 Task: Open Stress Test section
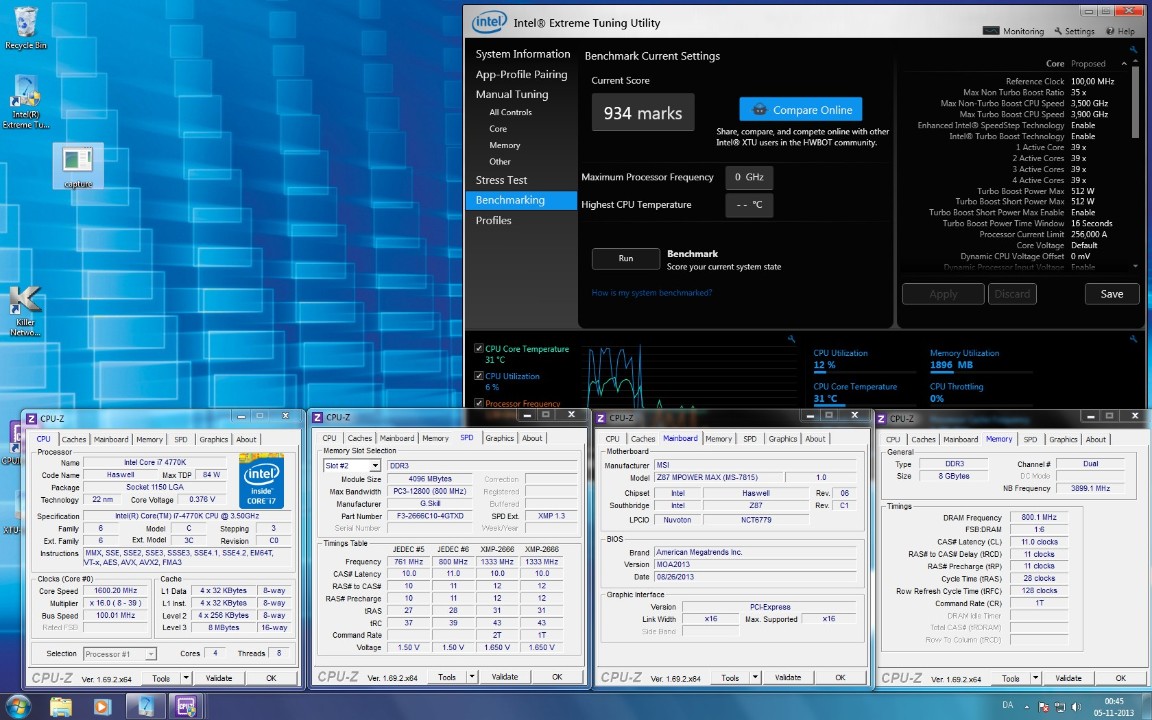[x=501, y=180]
